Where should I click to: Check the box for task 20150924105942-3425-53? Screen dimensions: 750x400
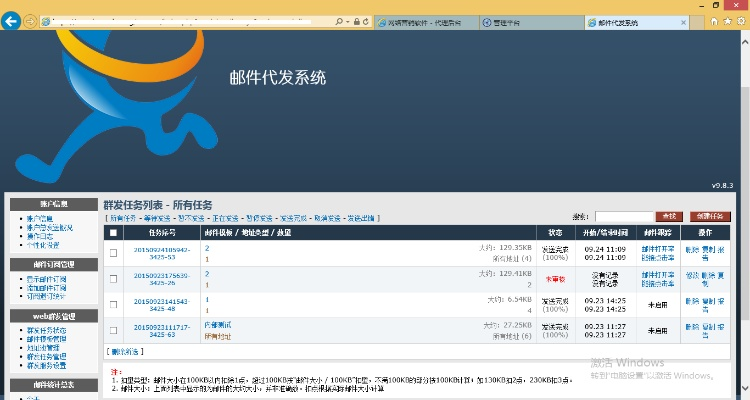113,252
